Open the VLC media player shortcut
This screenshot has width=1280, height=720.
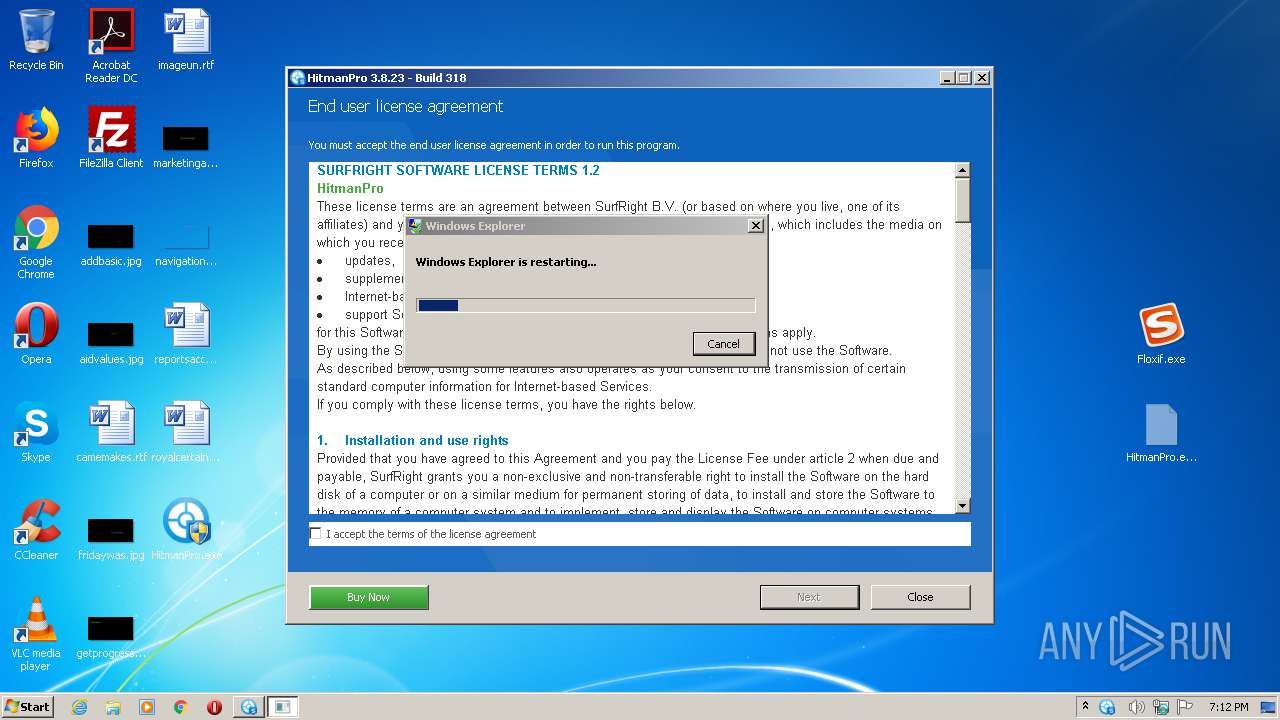tap(36, 634)
